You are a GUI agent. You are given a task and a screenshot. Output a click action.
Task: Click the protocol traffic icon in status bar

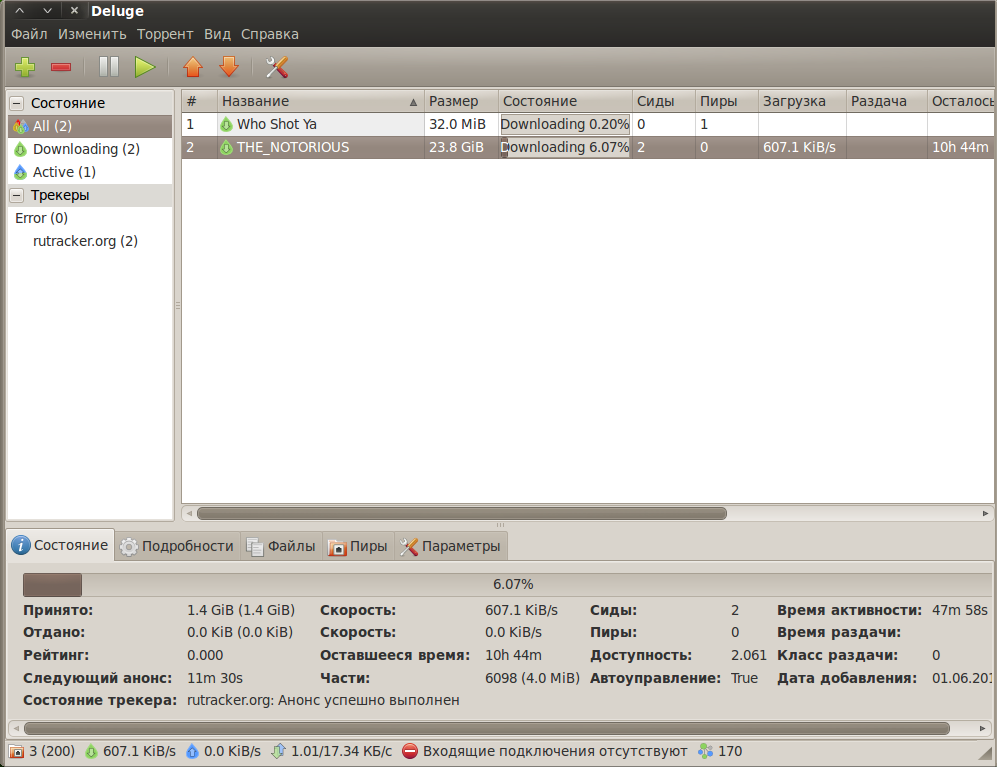tap(278, 752)
